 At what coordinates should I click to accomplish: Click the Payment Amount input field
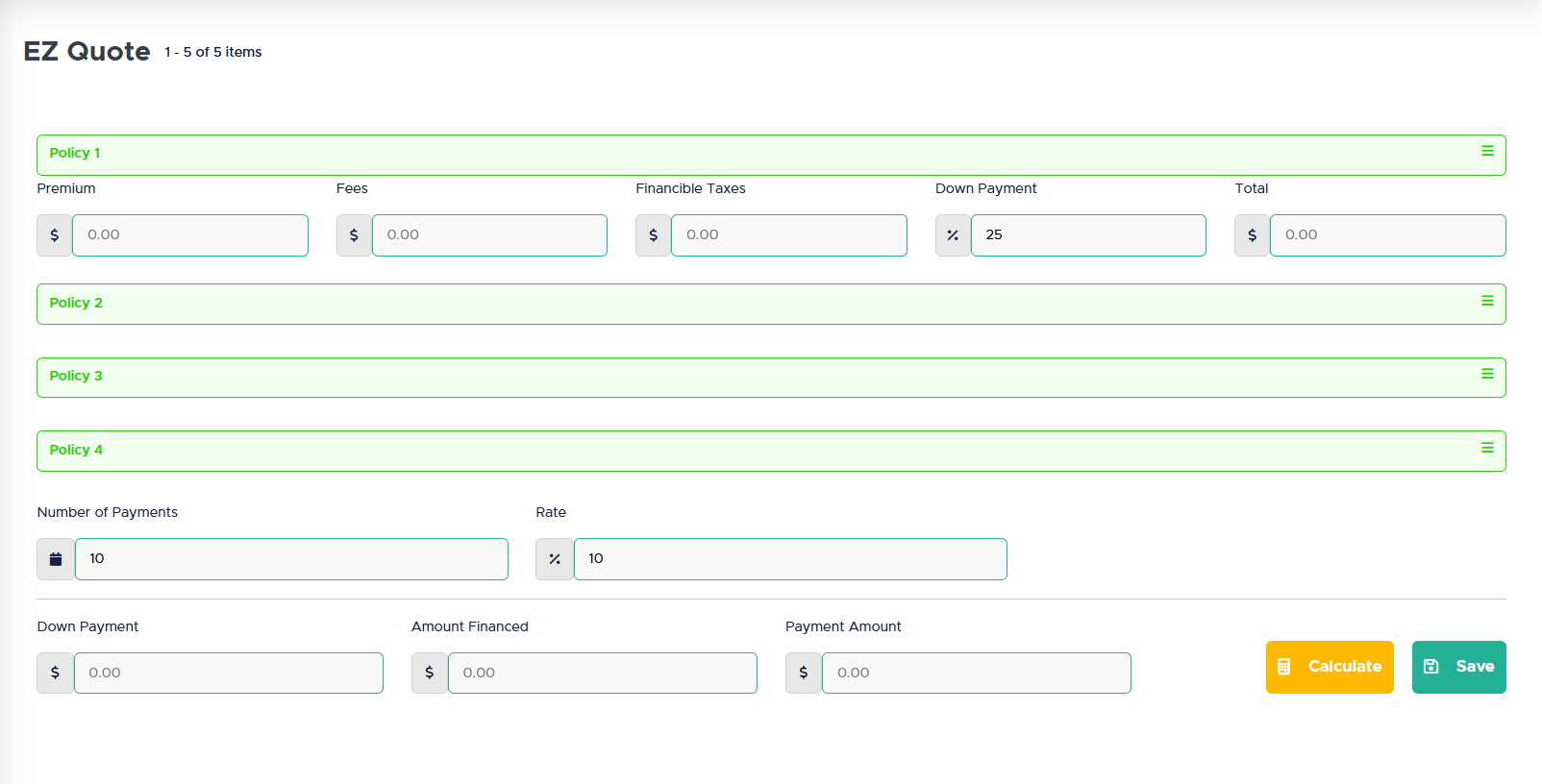[x=976, y=673]
